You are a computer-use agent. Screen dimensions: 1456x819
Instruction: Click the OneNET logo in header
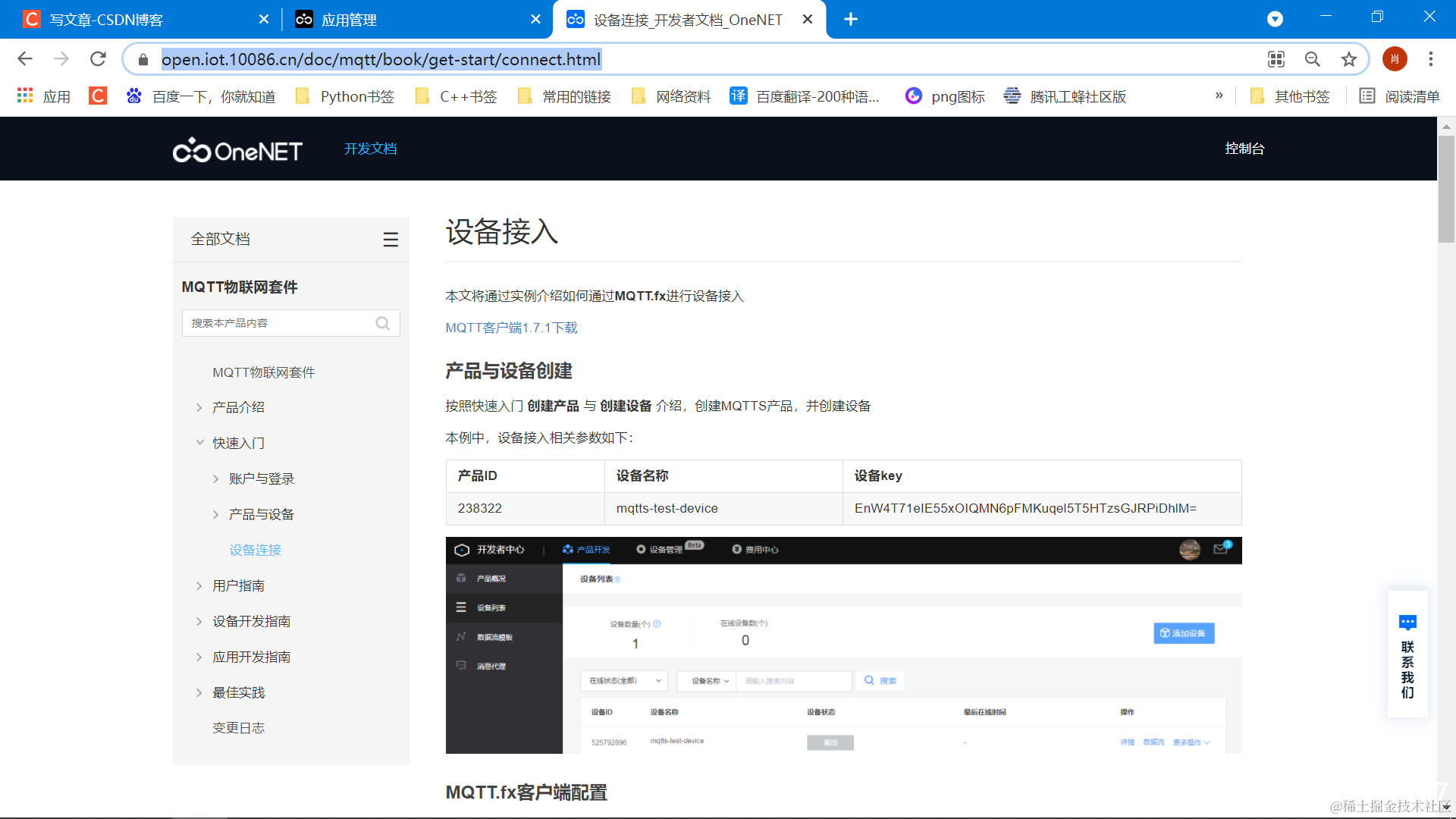(x=237, y=151)
